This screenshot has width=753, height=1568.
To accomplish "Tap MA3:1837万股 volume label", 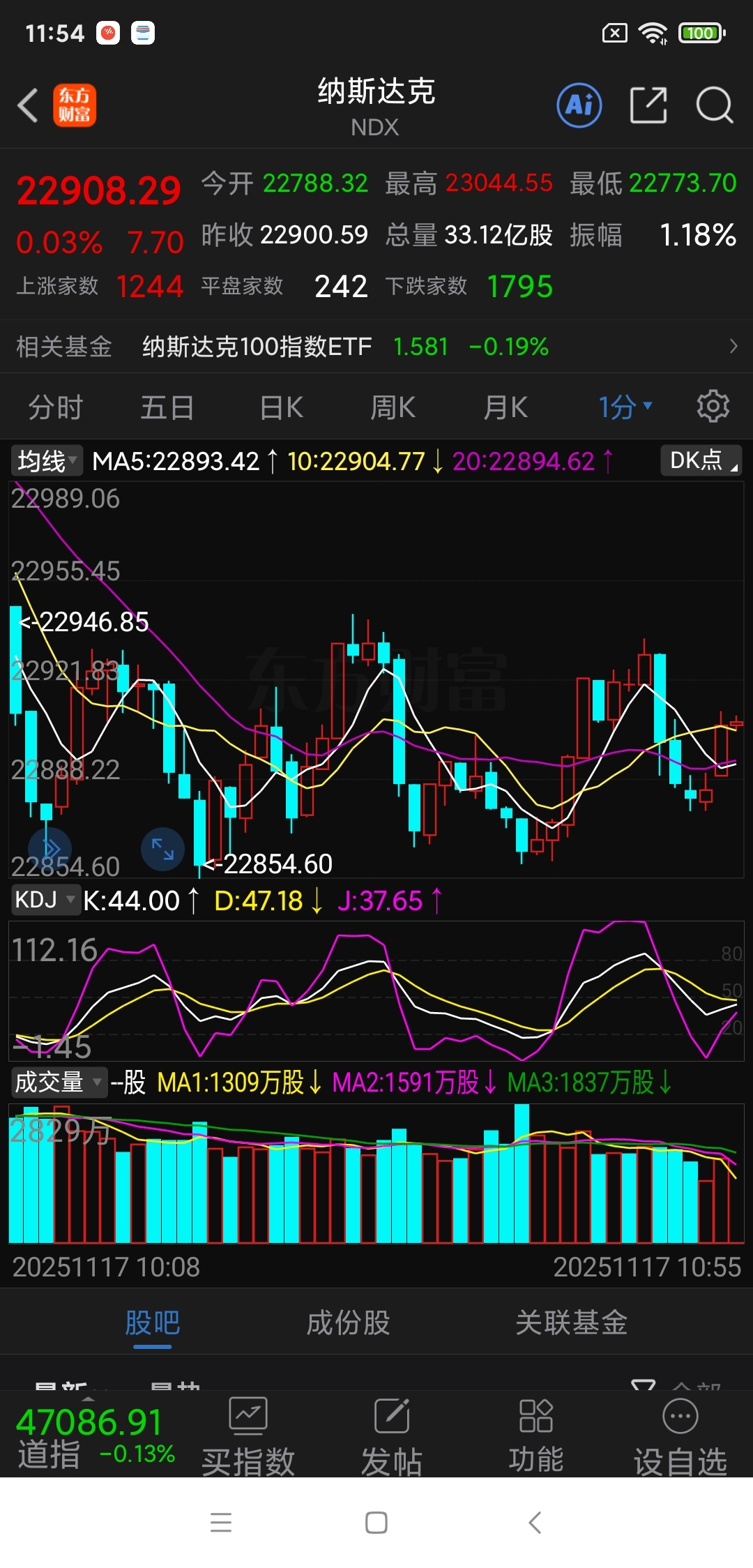I will point(590,1082).
